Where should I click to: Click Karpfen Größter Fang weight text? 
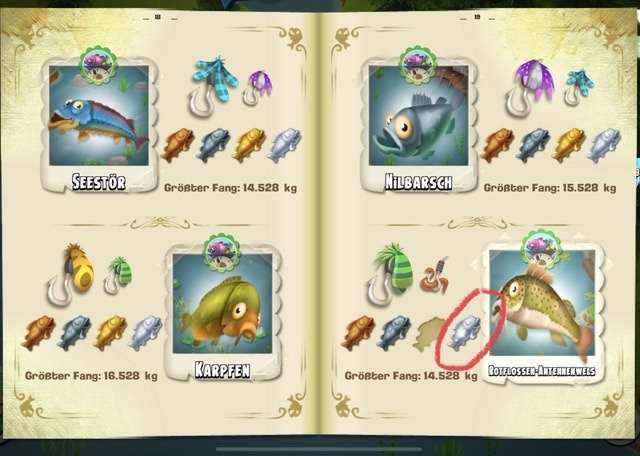(91, 376)
